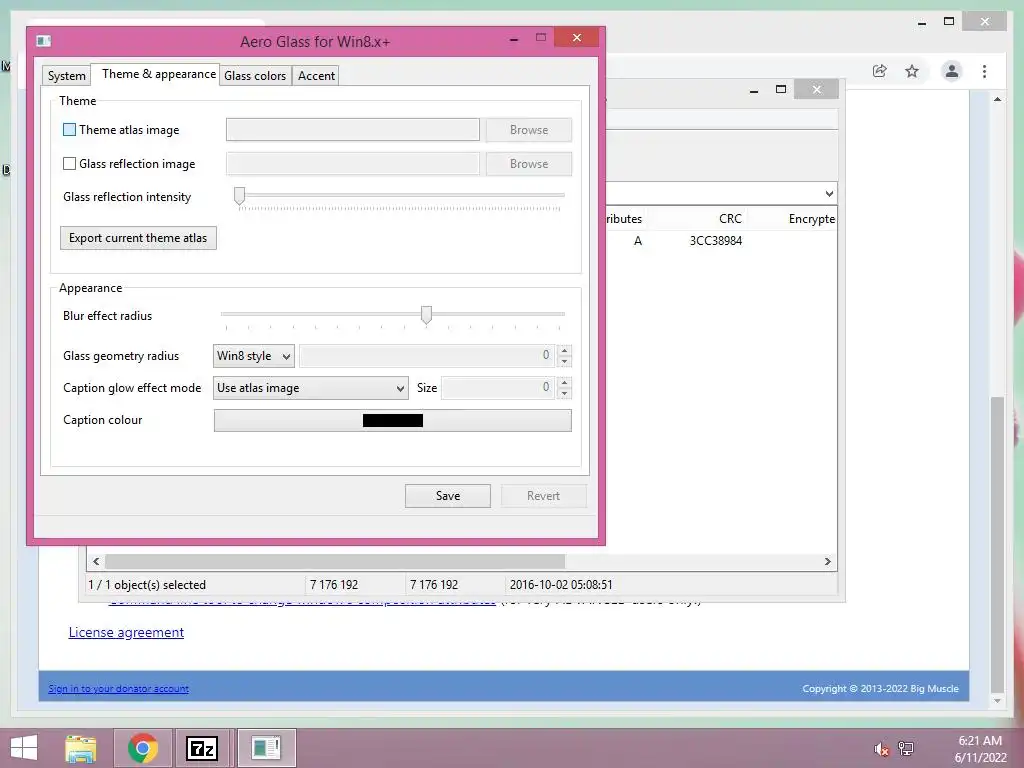This screenshot has height=768, width=1024.
Task: Open File Explorer from the taskbar
Action: point(80,748)
